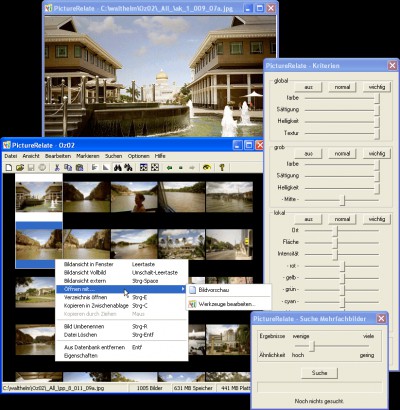Click the copy icon in toolbar
Image resolution: width=400 pixels, height=410 pixels.
click(x=68, y=167)
